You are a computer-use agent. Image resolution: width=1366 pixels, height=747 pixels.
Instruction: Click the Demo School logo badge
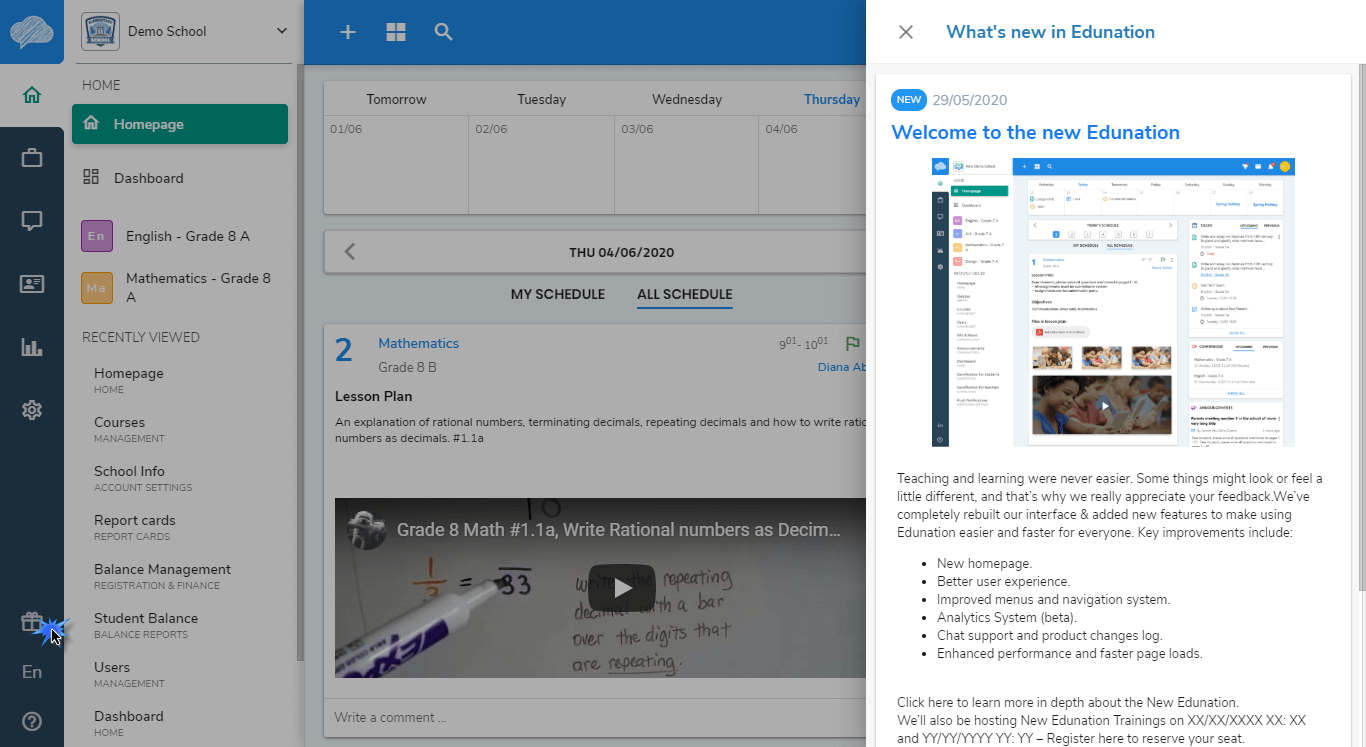pos(100,32)
